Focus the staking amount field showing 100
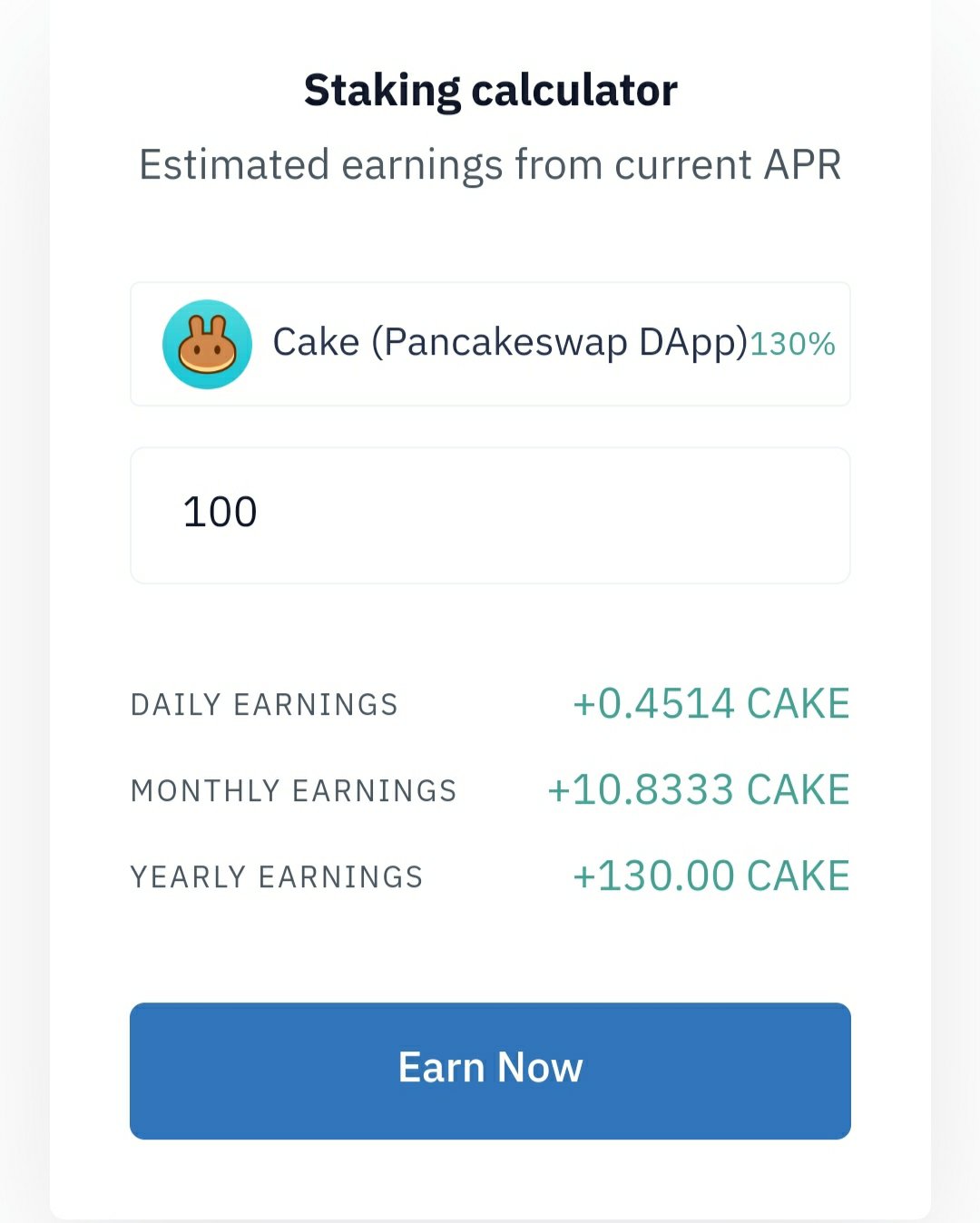980x1223 pixels. [490, 514]
